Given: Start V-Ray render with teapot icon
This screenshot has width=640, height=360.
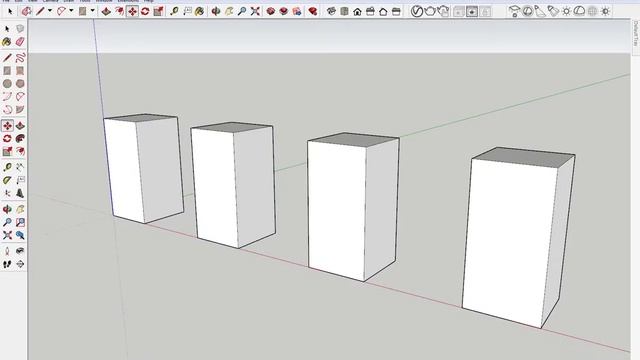Looking at the screenshot, I should click(430, 11).
